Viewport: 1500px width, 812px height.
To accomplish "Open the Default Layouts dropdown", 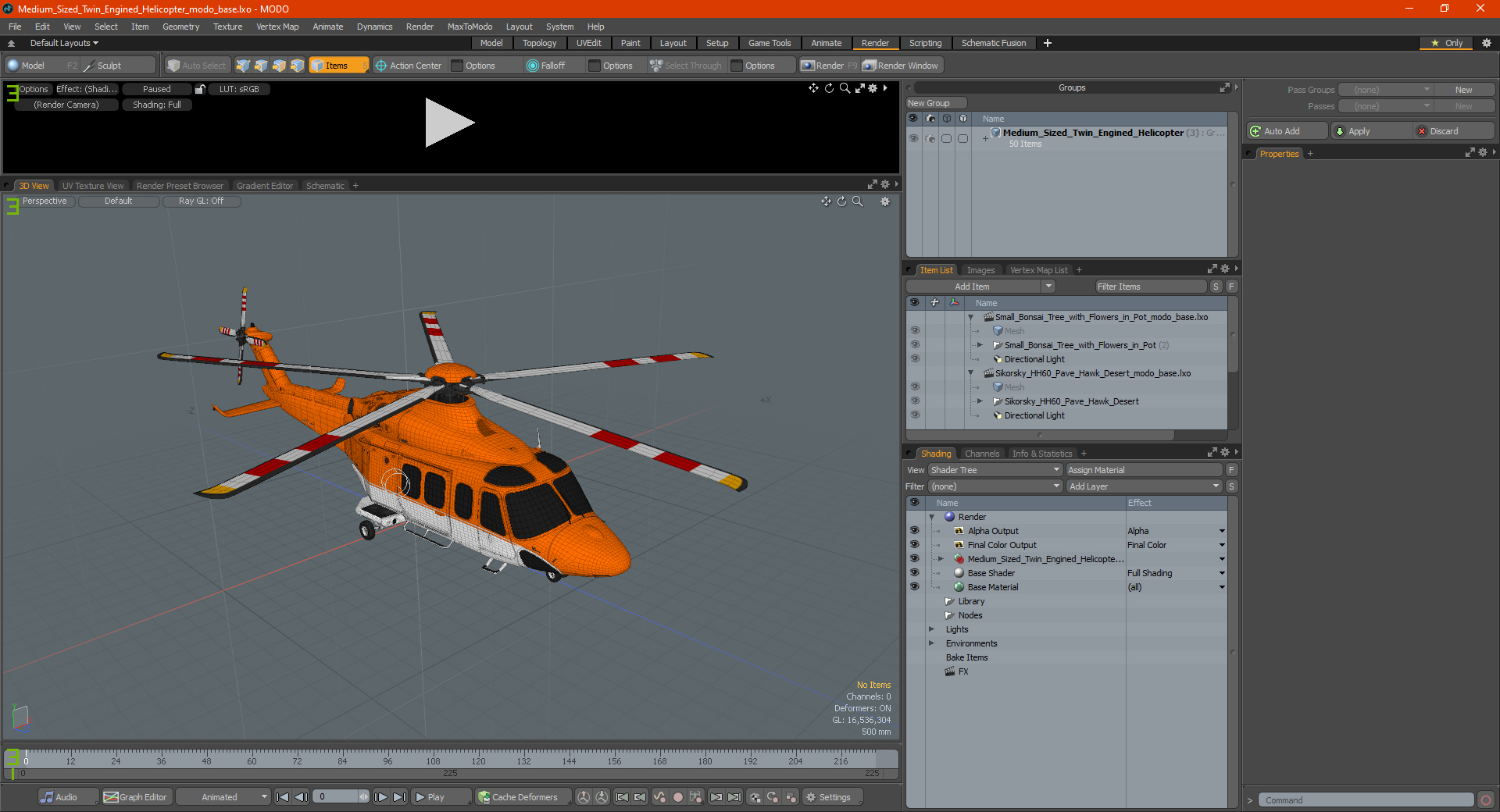I will tap(64, 43).
